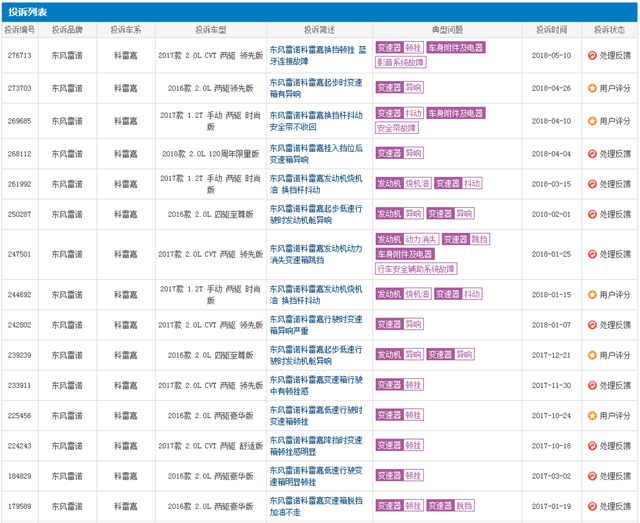Select complaint number 276713
Screen dimensions: 640x523
(20, 56)
